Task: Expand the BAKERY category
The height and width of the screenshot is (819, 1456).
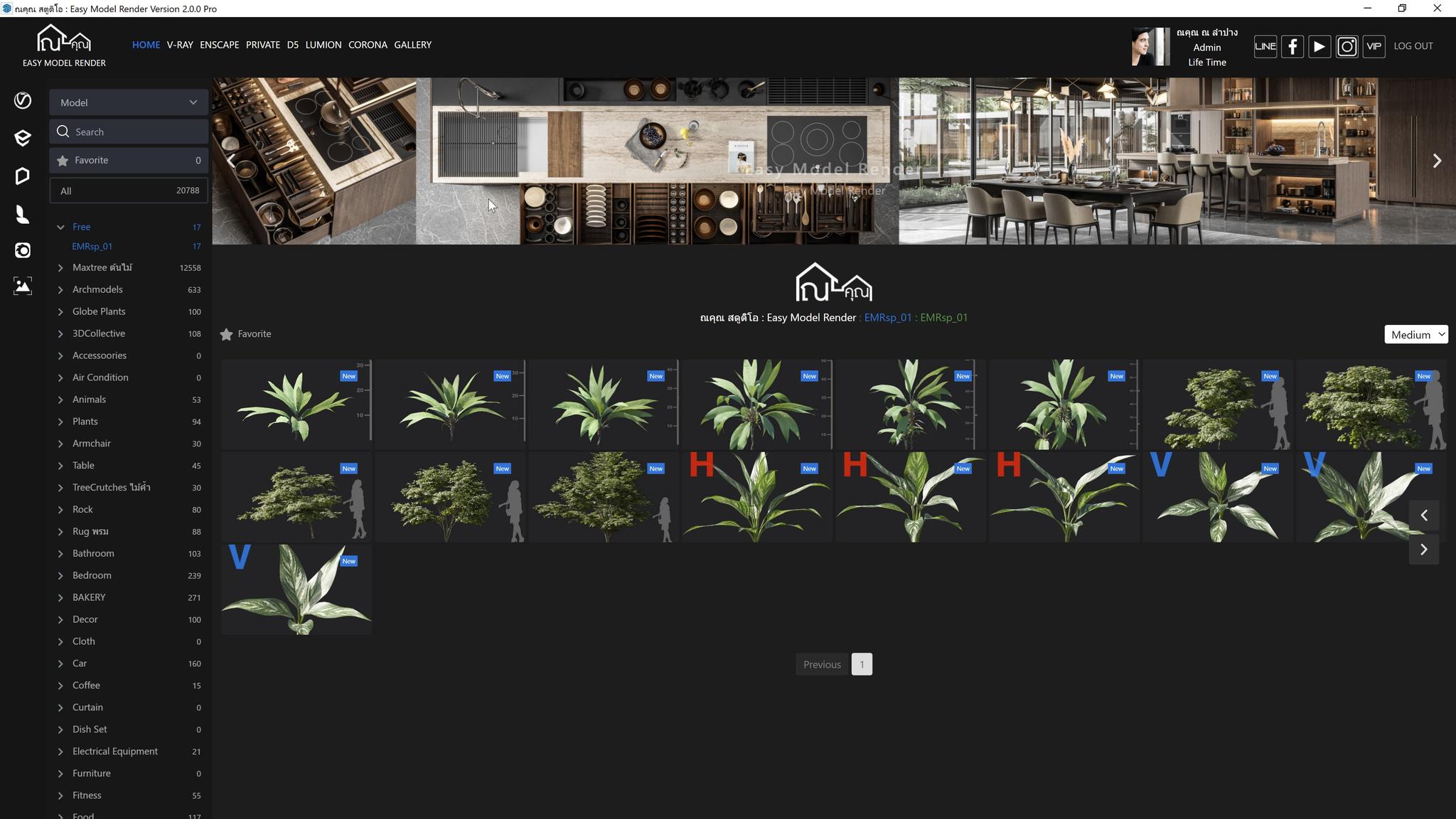Action: click(60, 598)
